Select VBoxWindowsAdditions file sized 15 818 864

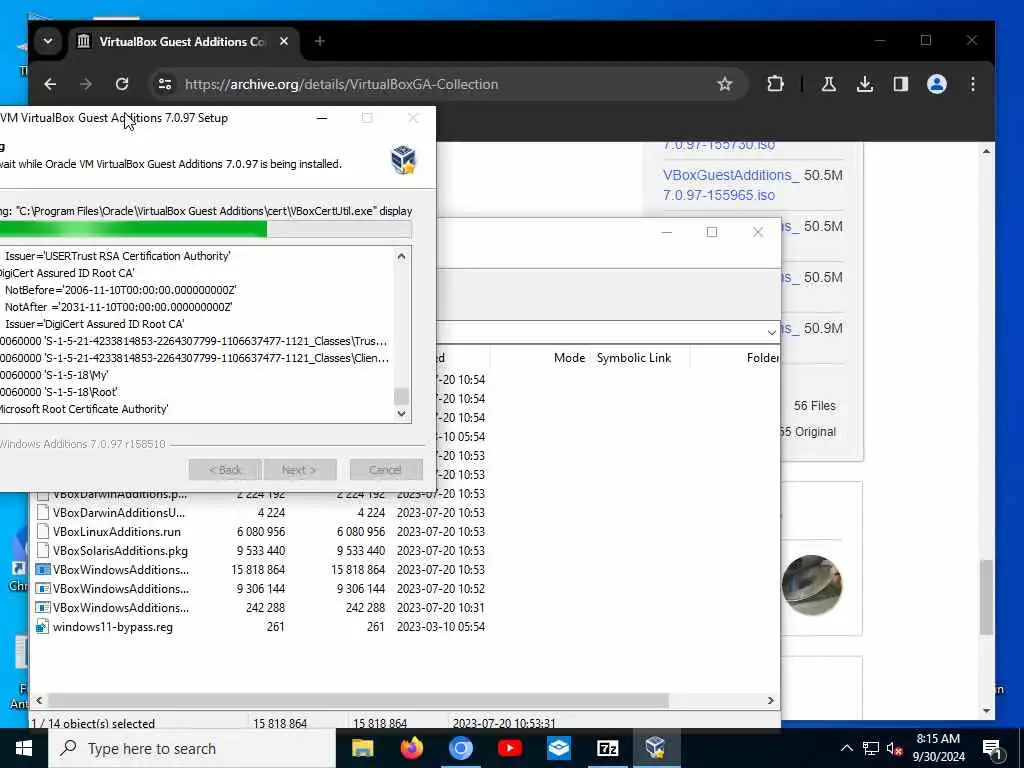click(x=121, y=569)
